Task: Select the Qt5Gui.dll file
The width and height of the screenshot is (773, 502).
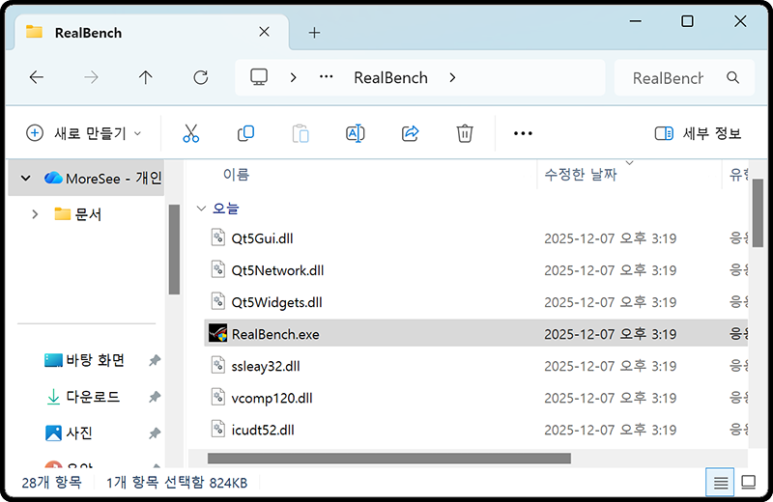Action: click(476, 238)
